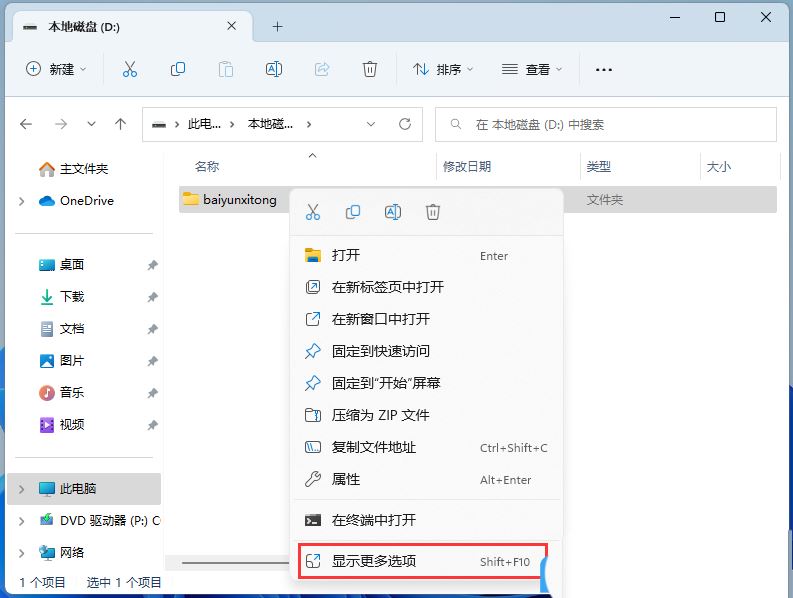Expand the 网络 tree node
The height and width of the screenshot is (598, 793).
coord(22,553)
